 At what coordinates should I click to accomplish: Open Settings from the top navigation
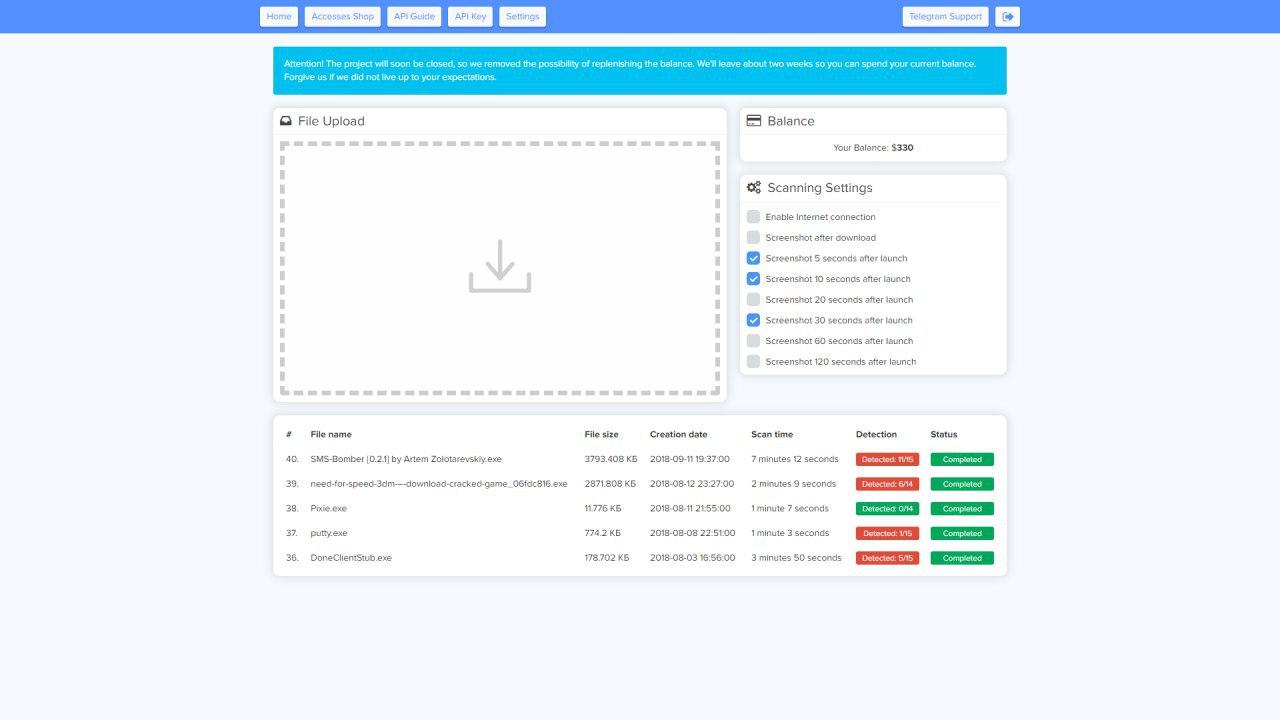click(x=522, y=17)
